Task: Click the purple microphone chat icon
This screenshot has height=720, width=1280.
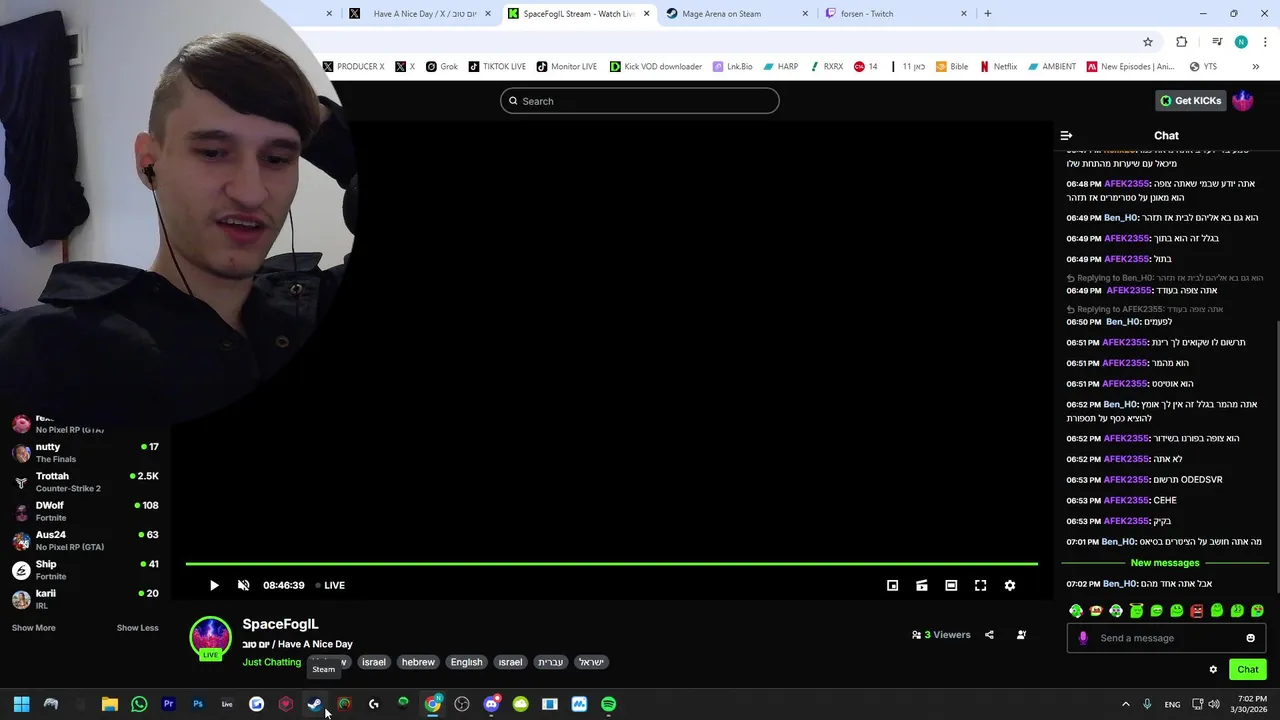Action: coord(1083,638)
